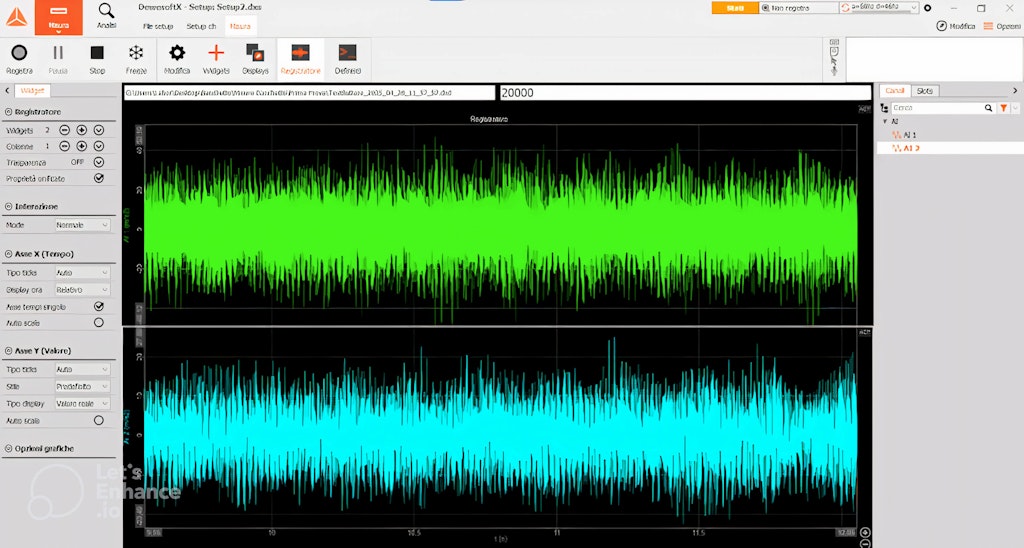Screen dimensions: 1024x548
Task: Open the Asse X Tipo ticks dropdown
Action: pyautogui.click(x=82, y=272)
